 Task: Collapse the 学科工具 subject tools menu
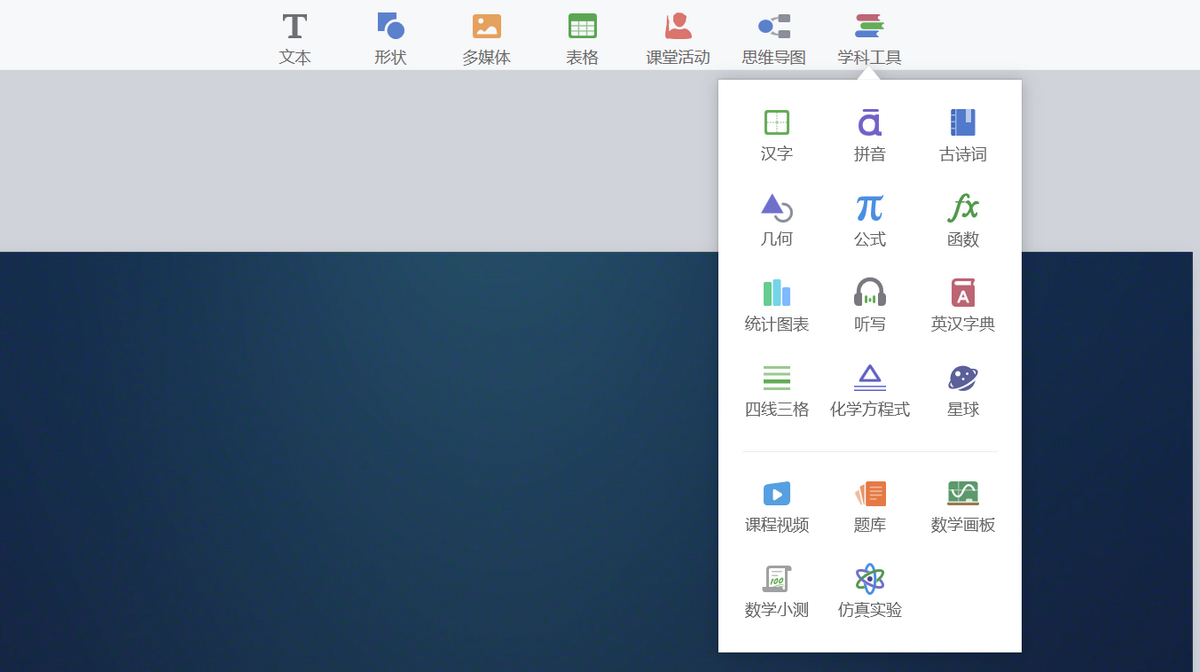point(870,39)
